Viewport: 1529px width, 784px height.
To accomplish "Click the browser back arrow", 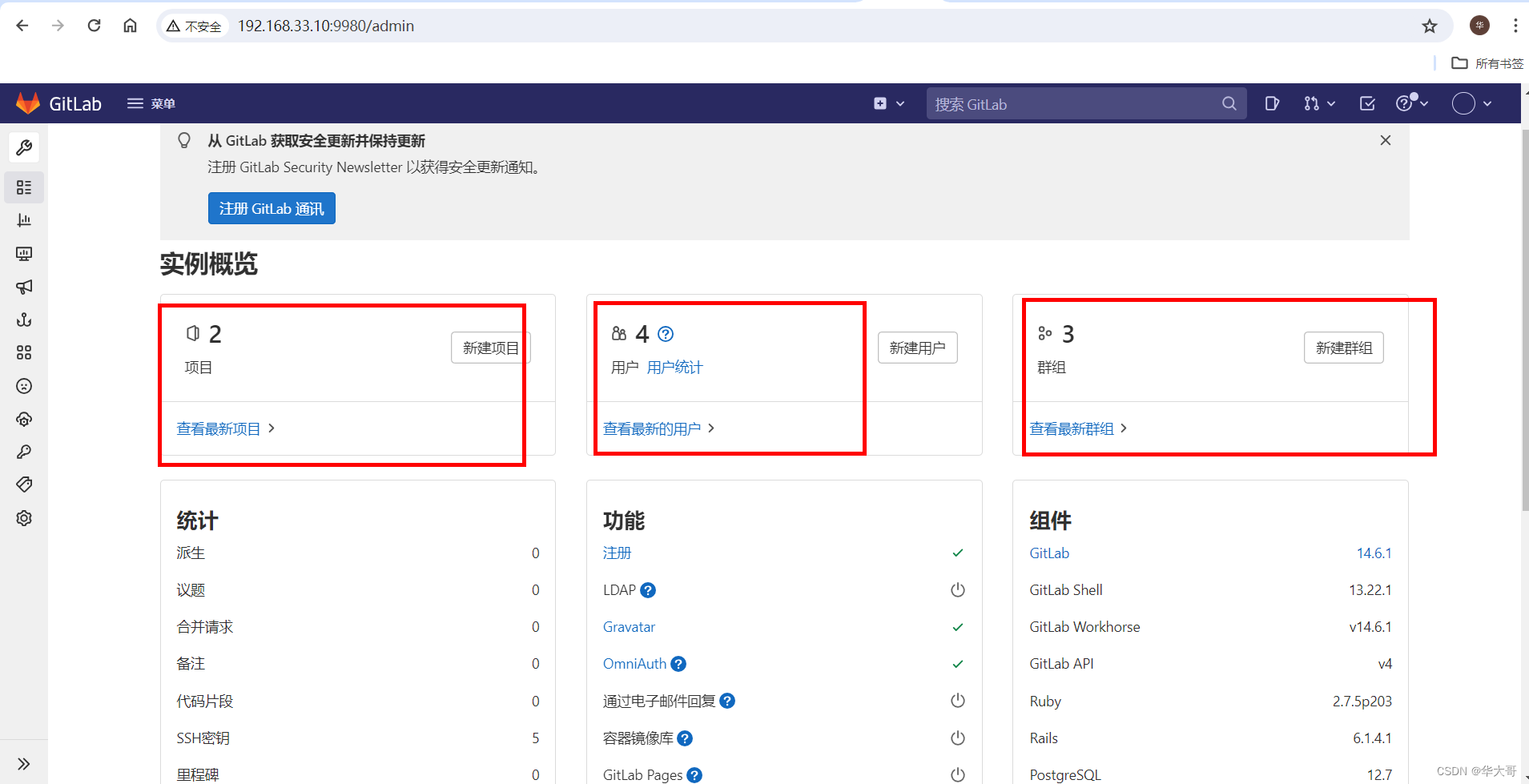I will pyautogui.click(x=22, y=26).
